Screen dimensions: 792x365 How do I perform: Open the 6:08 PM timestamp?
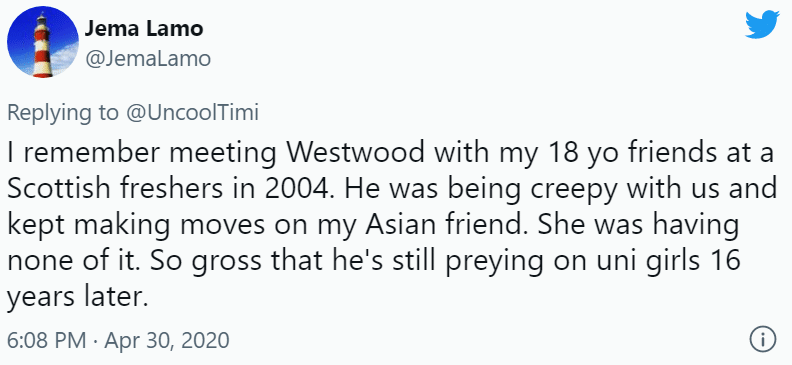pyautogui.click(x=46, y=340)
